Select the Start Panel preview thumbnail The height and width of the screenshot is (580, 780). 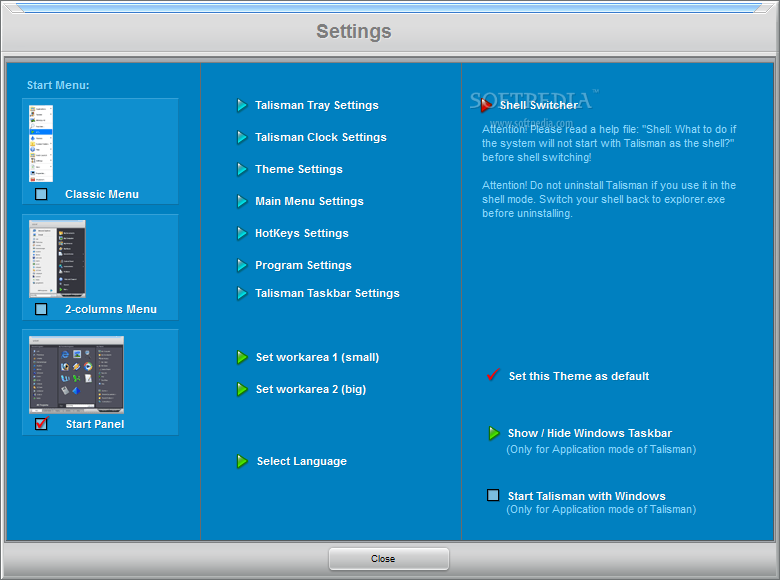coord(77,375)
